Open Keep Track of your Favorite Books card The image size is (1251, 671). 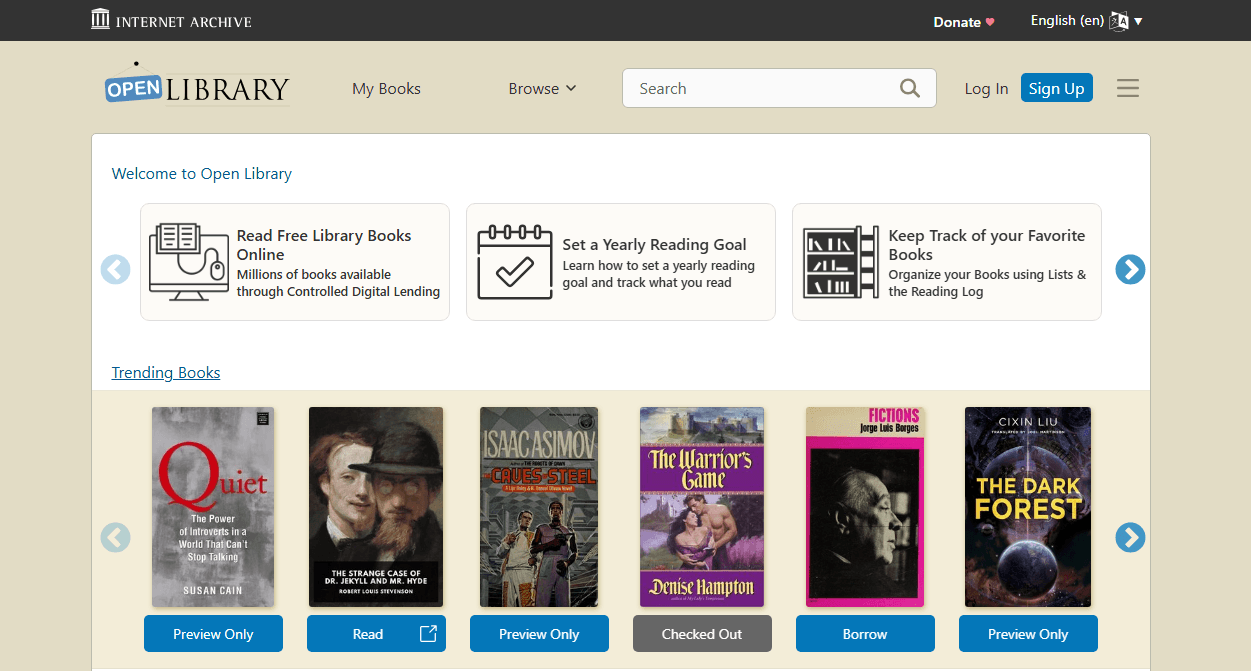(947, 262)
